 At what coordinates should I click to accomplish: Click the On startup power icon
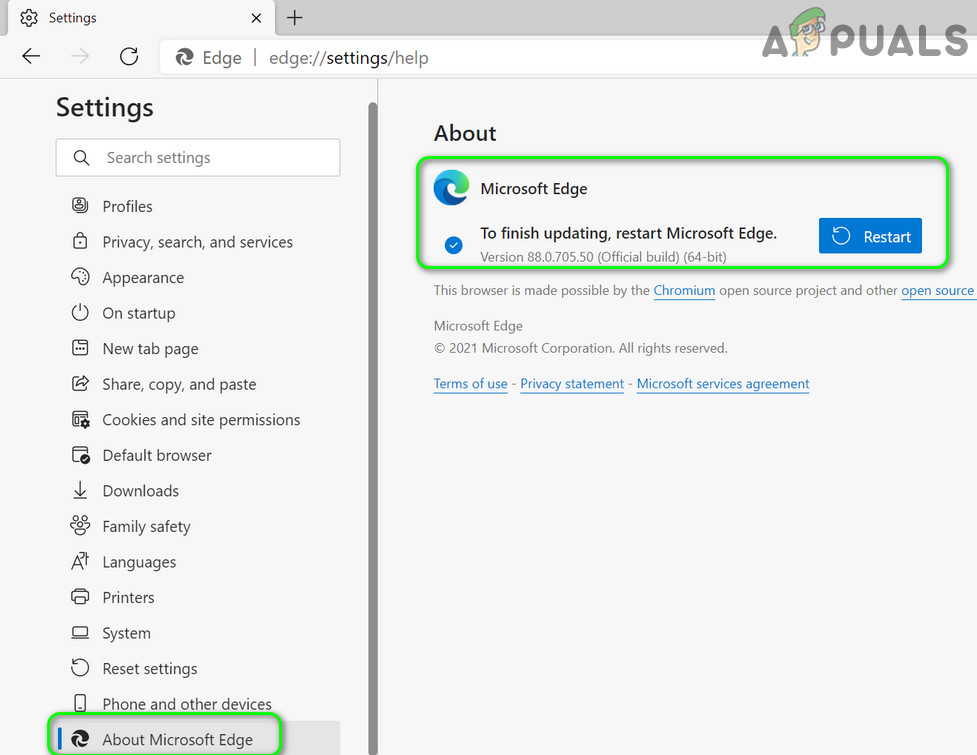[80, 312]
